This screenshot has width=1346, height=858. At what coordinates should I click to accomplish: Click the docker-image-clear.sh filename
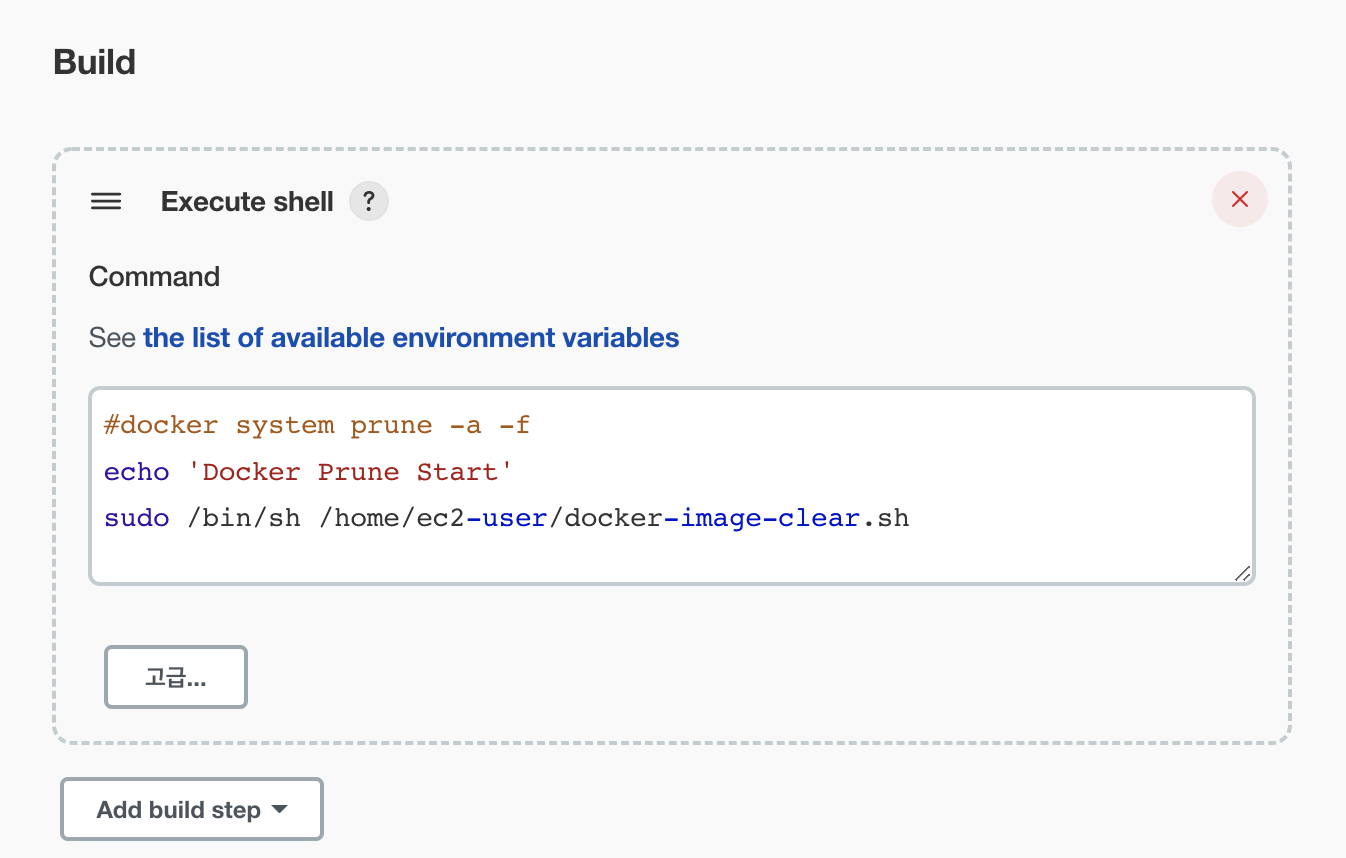736,519
